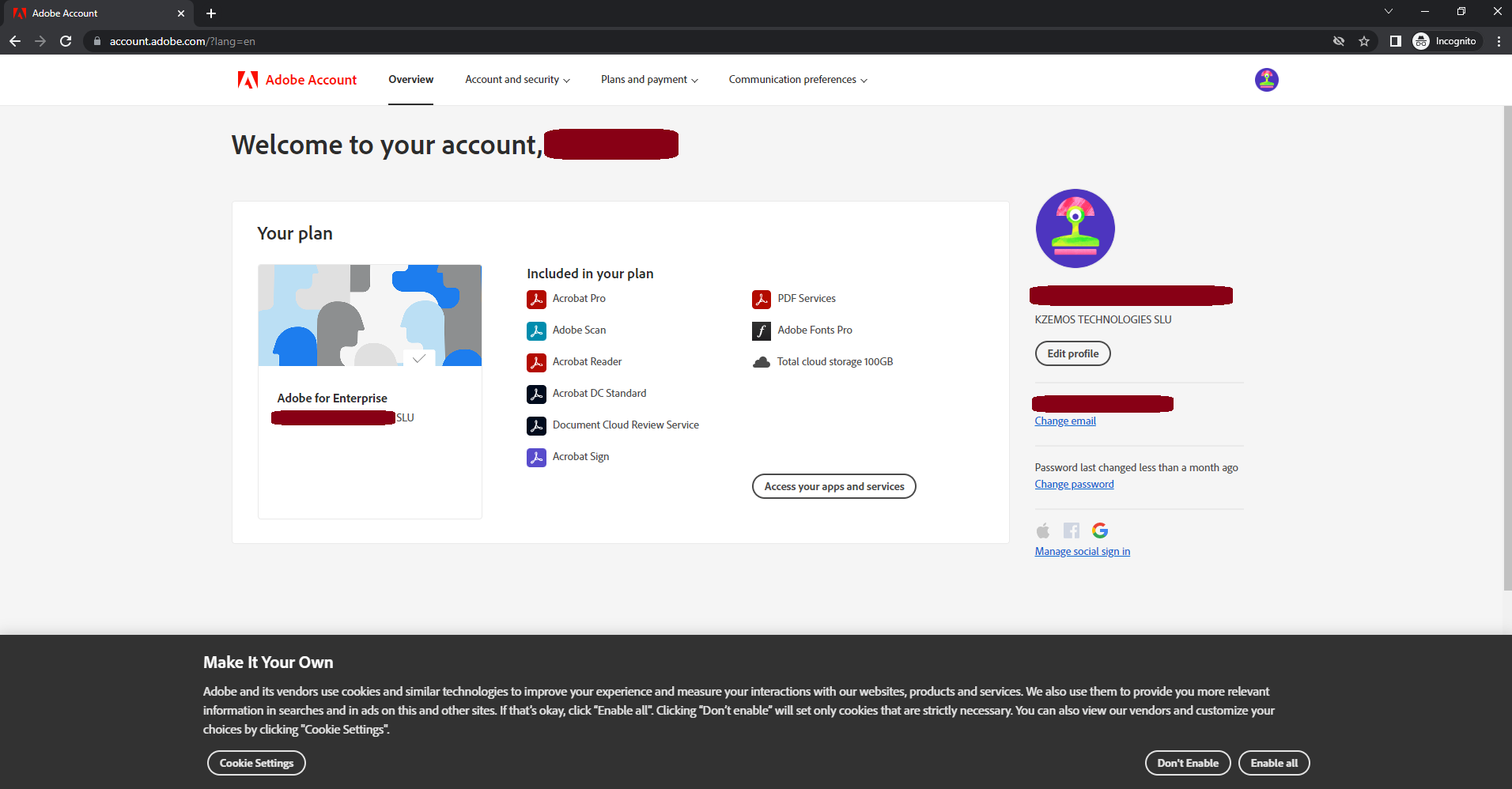Screen dimensions: 1512x789
Task: Click the cloud storage icon
Action: (x=761, y=361)
